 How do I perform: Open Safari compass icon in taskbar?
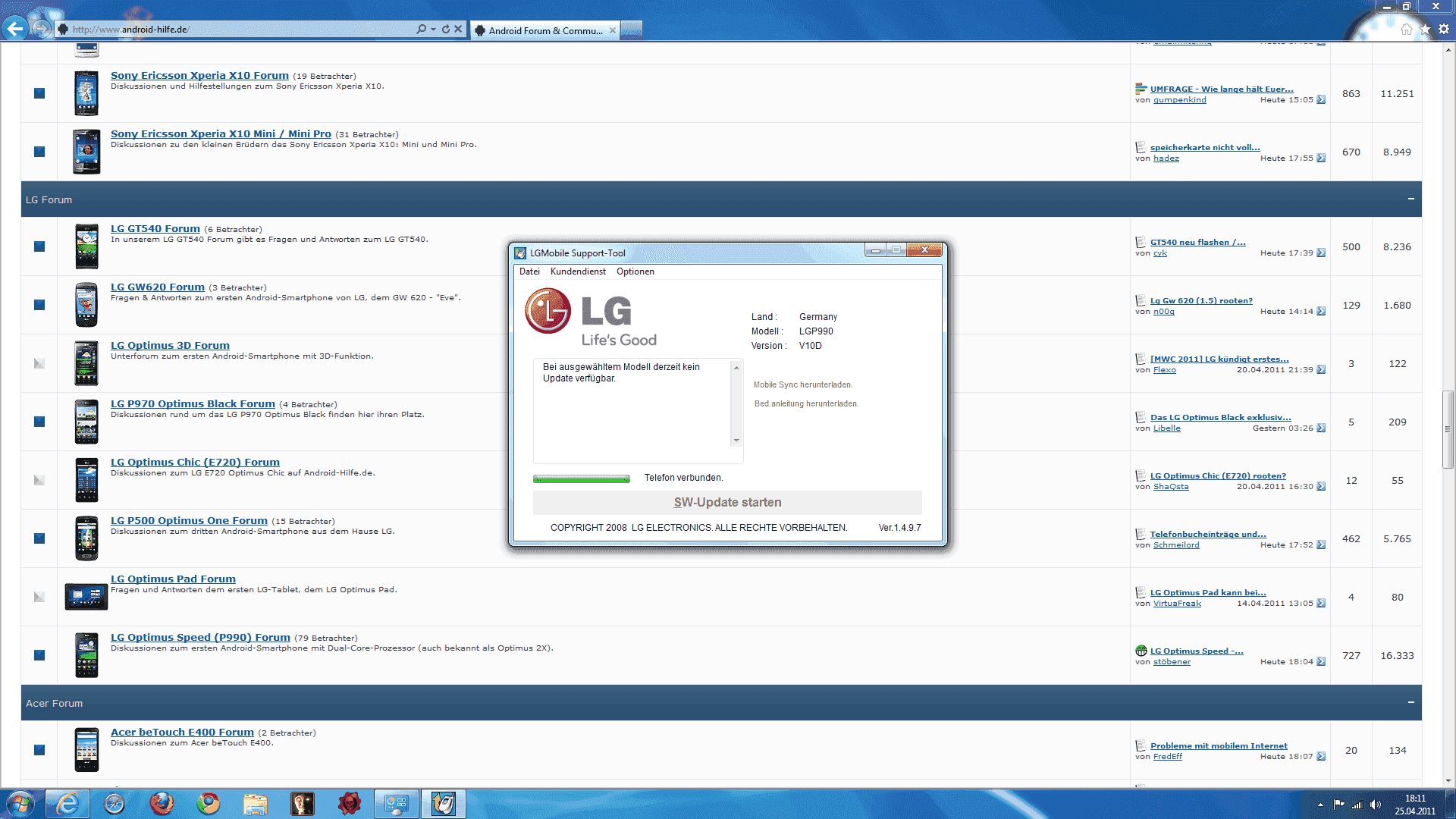tap(115, 804)
